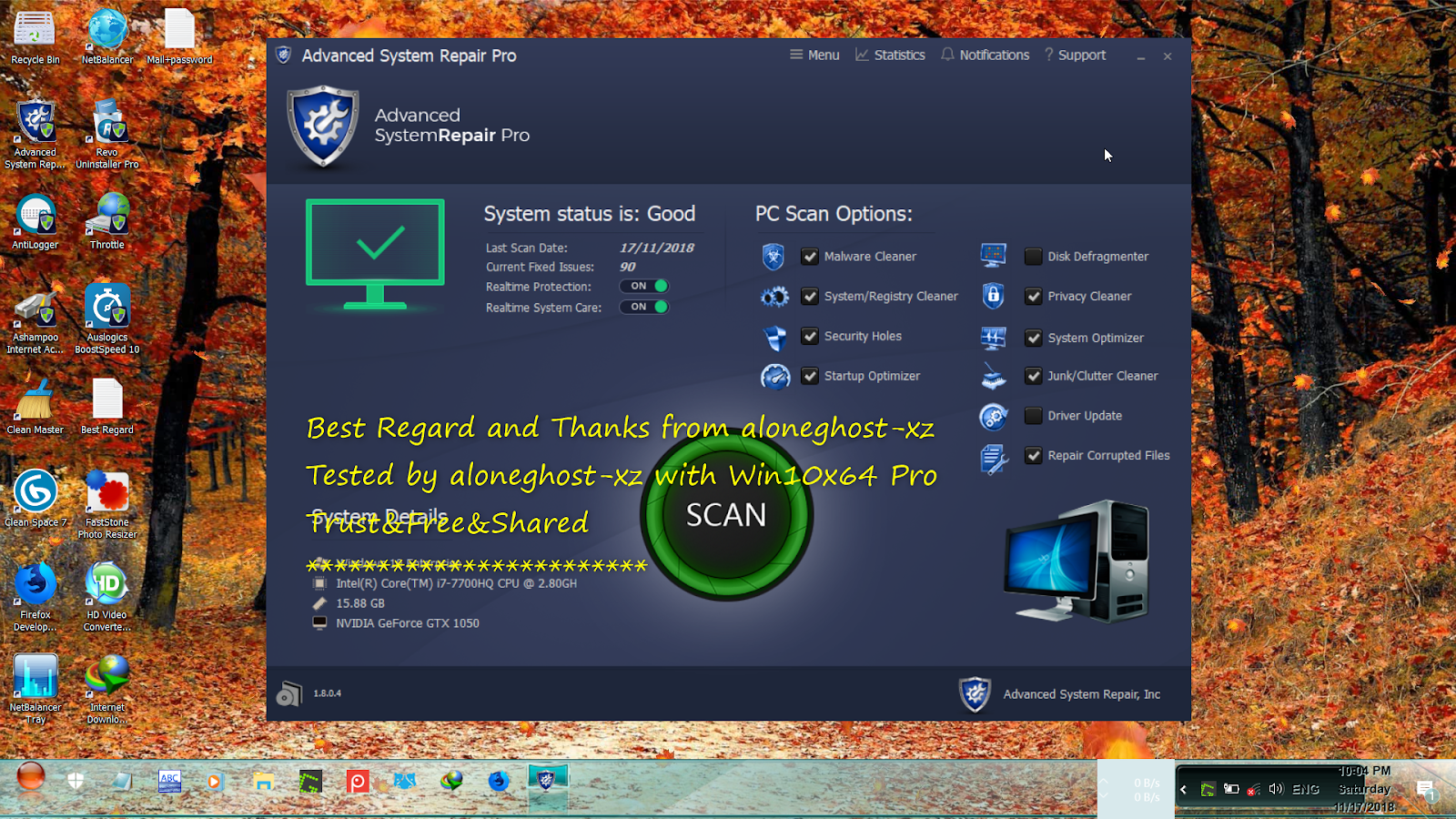1456x819 pixels.
Task: Click the volume icon in system tray
Action: click(1276, 789)
